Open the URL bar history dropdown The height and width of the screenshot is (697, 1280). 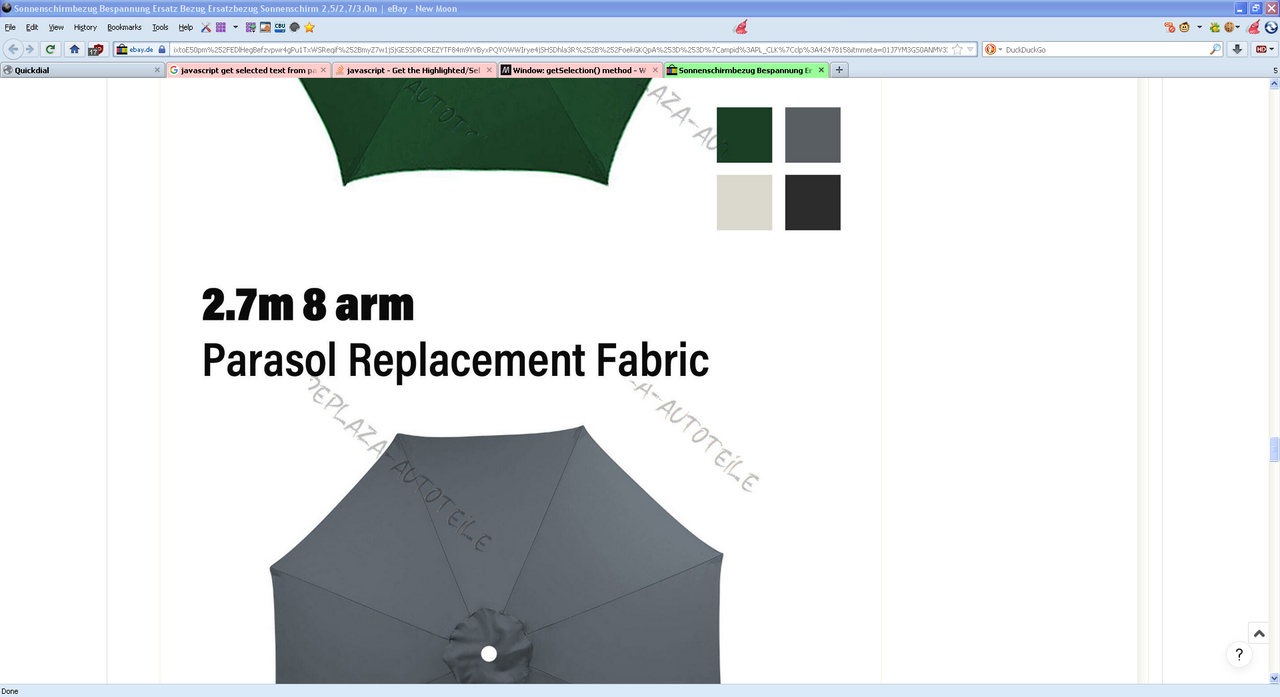click(x=971, y=49)
